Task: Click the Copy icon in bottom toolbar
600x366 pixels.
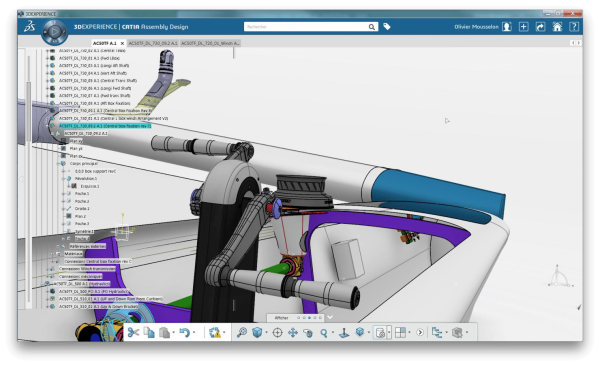Action: point(149,332)
